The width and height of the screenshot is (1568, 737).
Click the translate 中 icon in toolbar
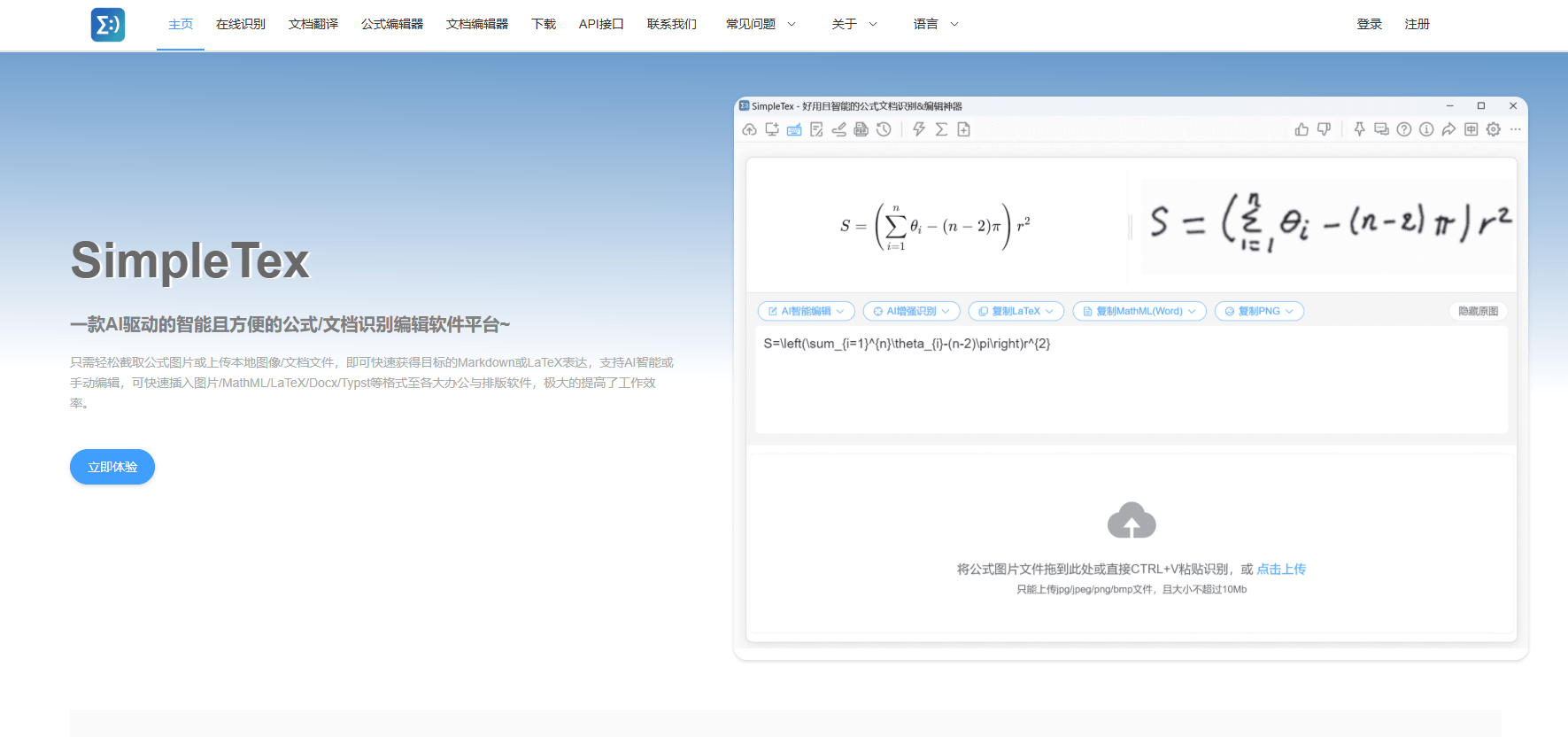tap(1471, 129)
